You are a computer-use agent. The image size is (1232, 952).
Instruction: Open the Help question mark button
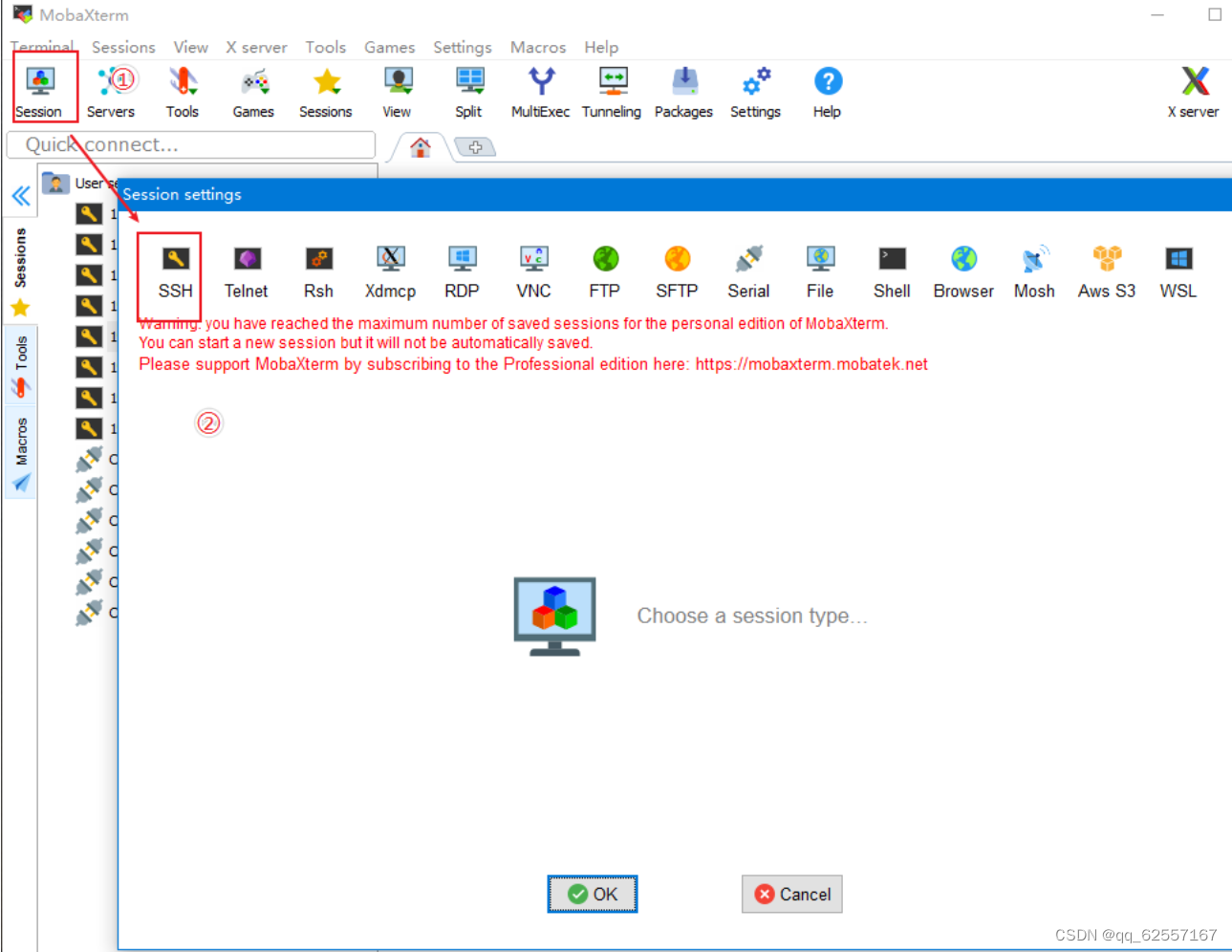click(x=828, y=92)
